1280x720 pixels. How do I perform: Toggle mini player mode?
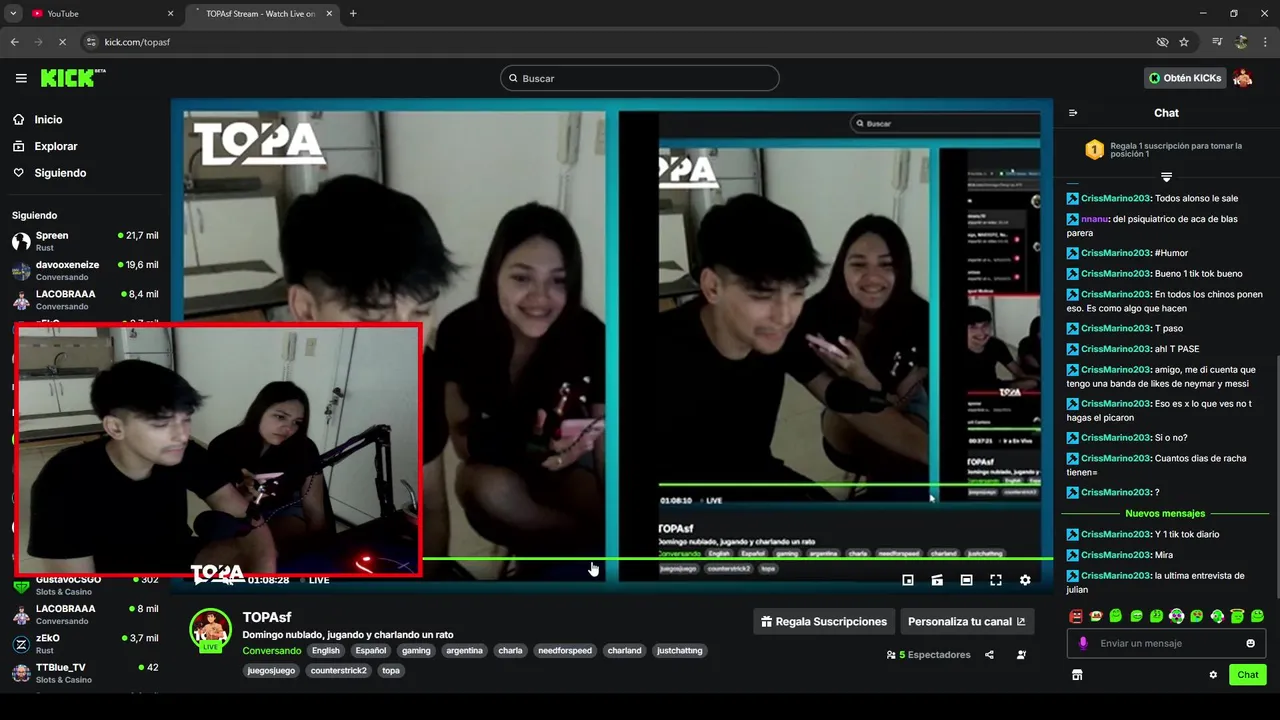point(908,580)
